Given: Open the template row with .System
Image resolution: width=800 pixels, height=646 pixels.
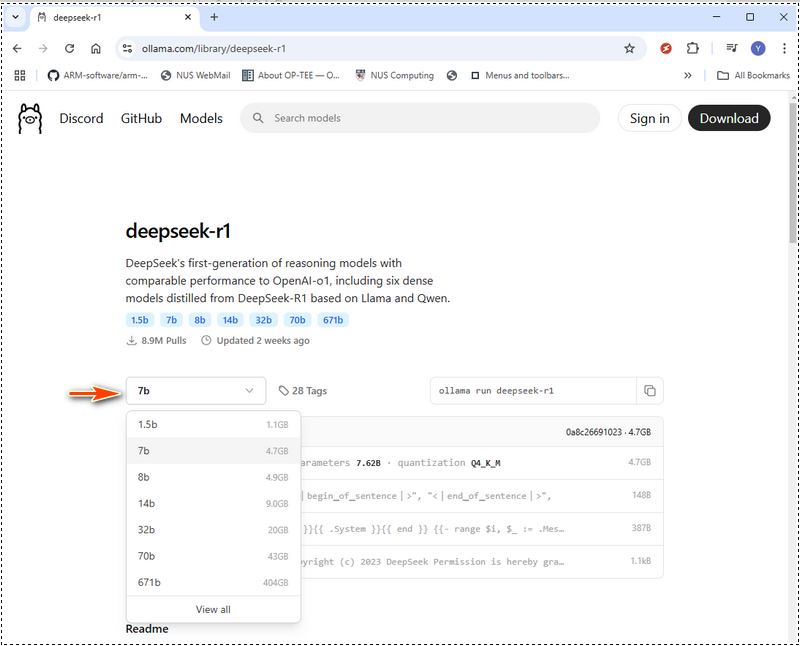Looking at the screenshot, I should click(x=482, y=529).
